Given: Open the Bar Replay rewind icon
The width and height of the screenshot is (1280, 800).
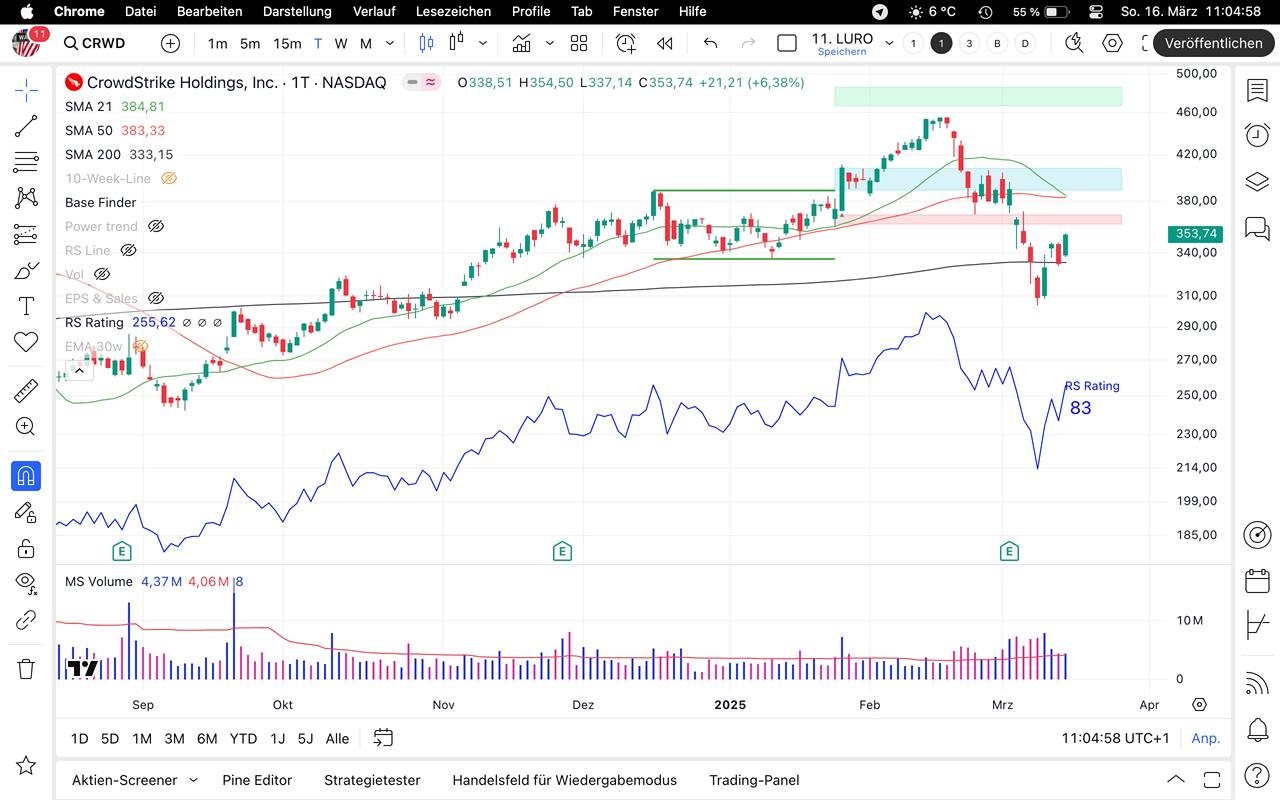Looking at the screenshot, I should 664,43.
